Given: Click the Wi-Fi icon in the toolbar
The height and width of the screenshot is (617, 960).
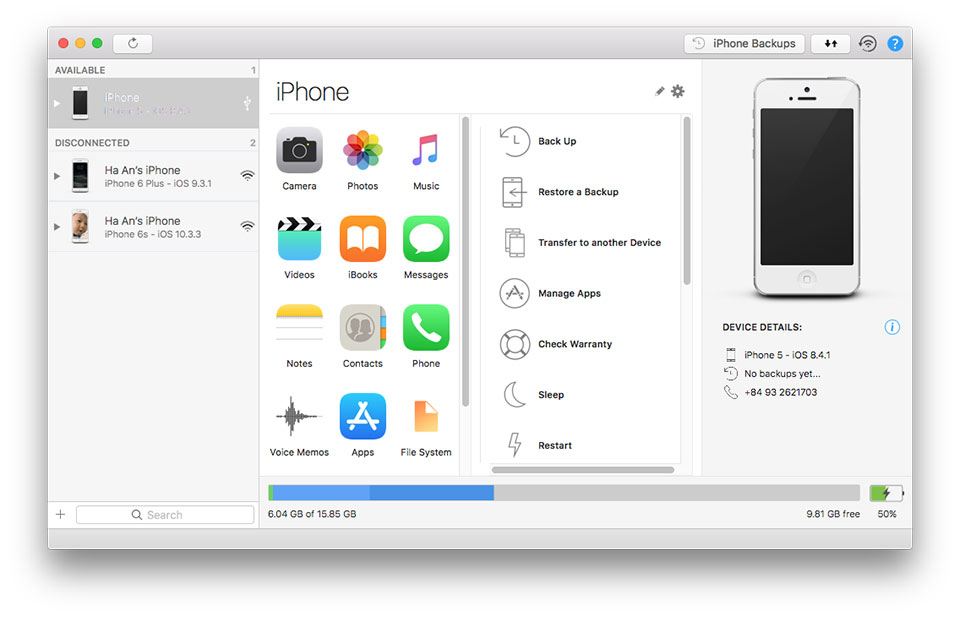Looking at the screenshot, I should 868,43.
